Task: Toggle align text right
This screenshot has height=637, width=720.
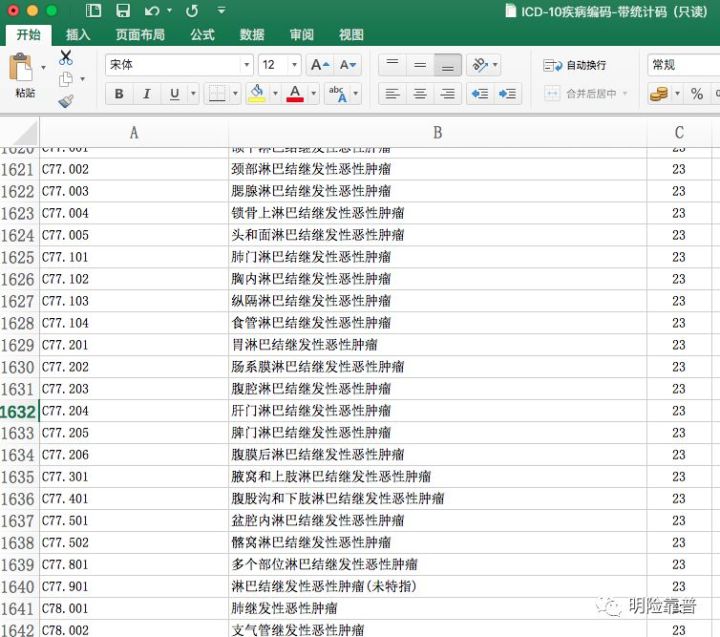Action: (x=448, y=94)
